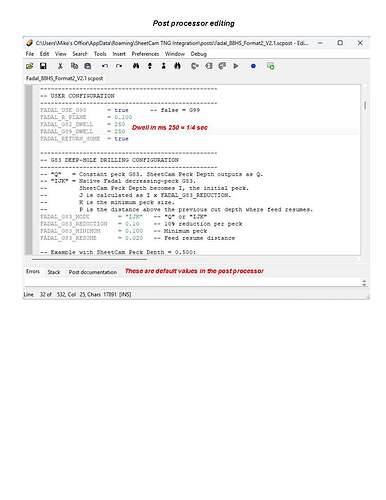This screenshot has width=386, height=500.
Task: Redo the edit via toolbar arrow
Action: [x=119, y=66]
